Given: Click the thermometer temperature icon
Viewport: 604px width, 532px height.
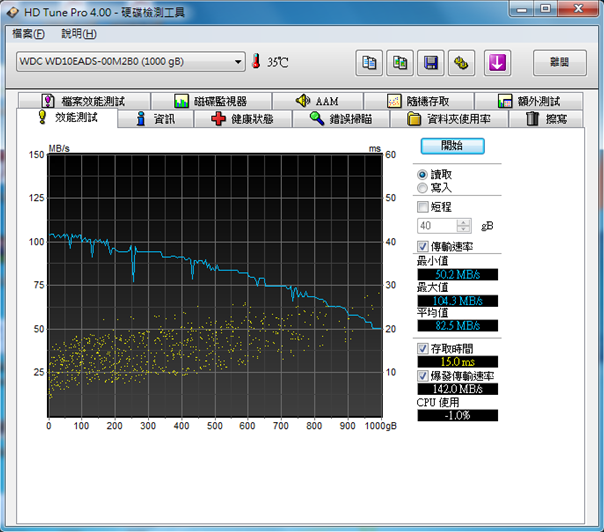Looking at the screenshot, I should click(256, 62).
